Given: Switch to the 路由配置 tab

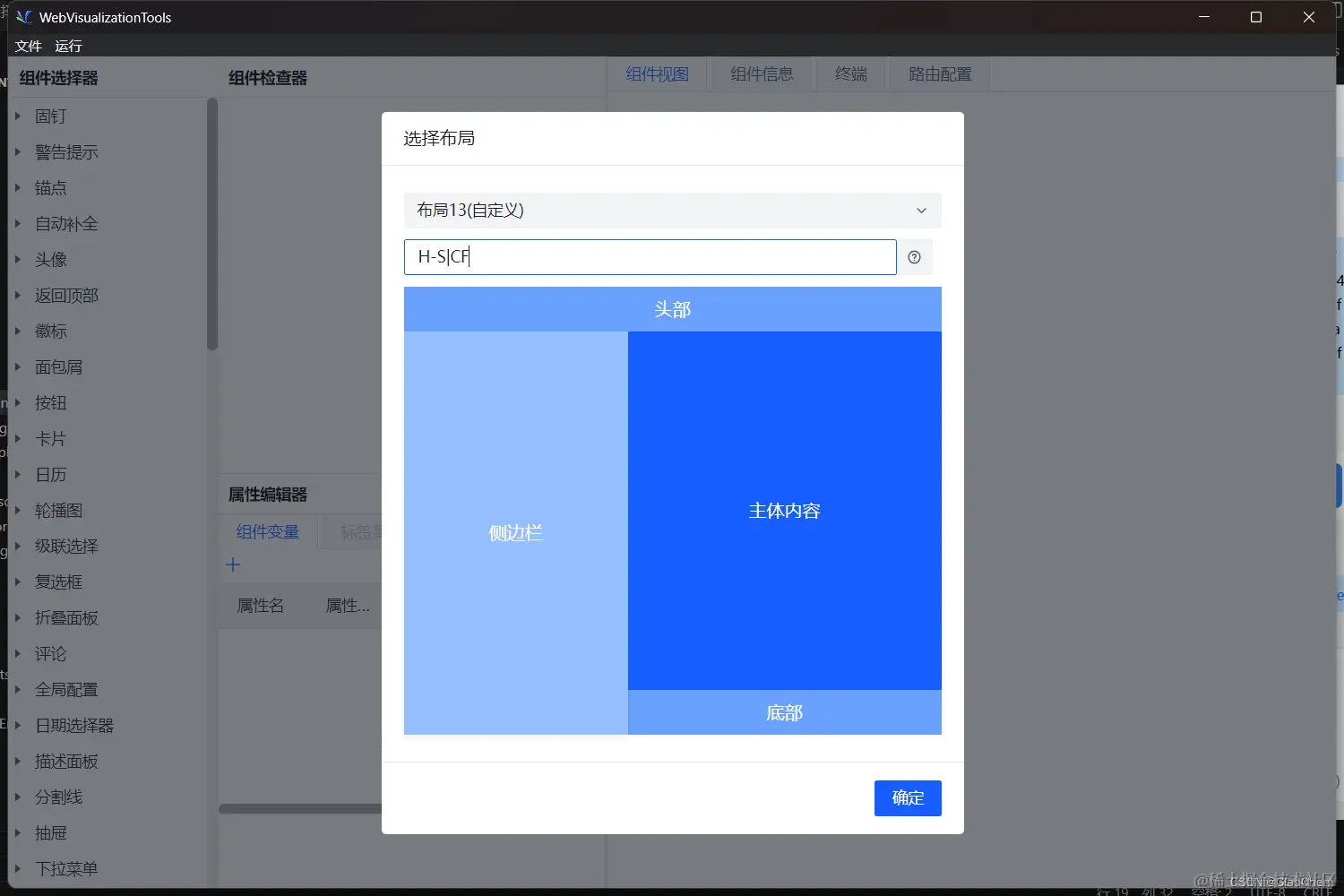Looking at the screenshot, I should pyautogui.click(x=940, y=74).
